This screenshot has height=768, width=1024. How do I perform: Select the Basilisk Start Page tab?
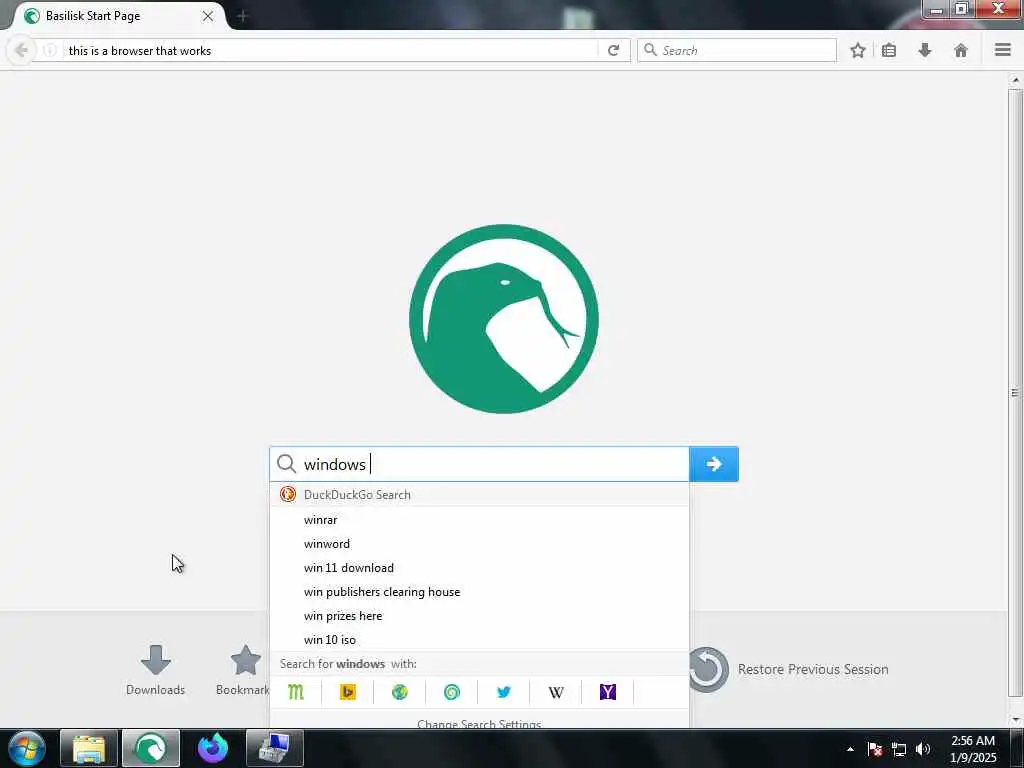[x=118, y=16]
